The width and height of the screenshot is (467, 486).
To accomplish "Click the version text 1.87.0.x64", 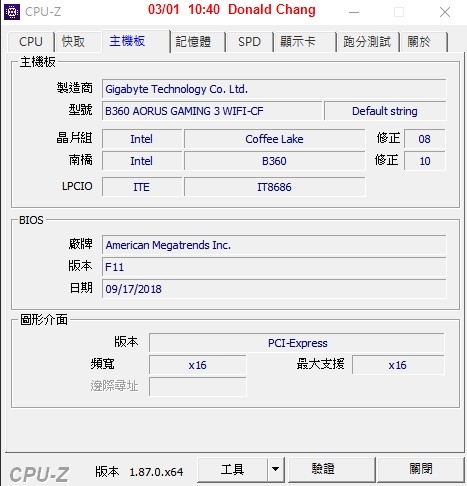I will (156, 472).
